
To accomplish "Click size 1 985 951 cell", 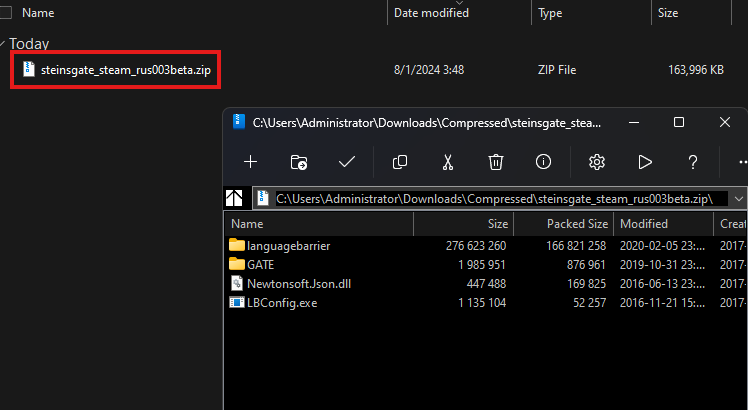I will pyautogui.click(x=482, y=264).
